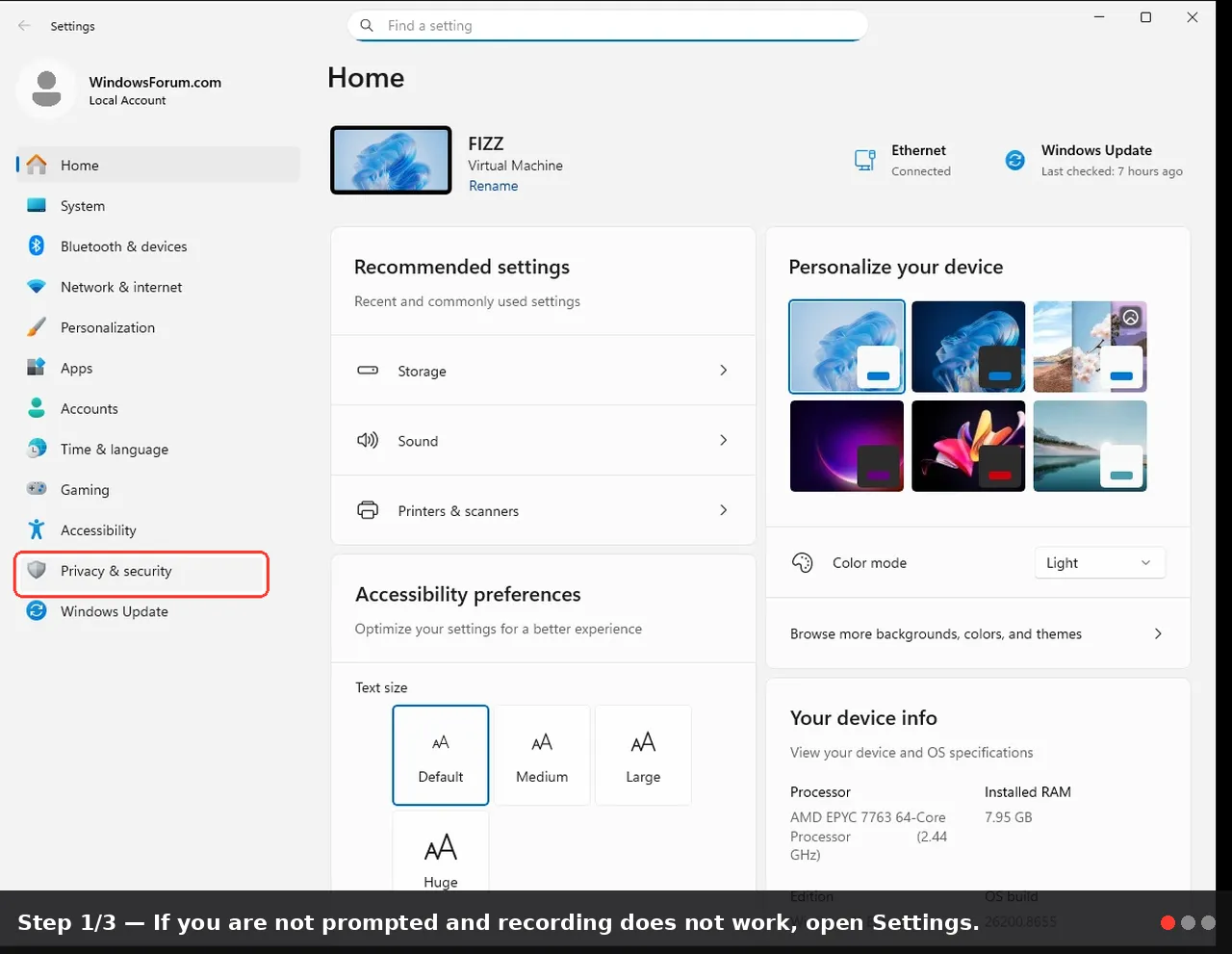The image size is (1232, 954).
Task: Click the Windows Update sync icon at top
Action: pyautogui.click(x=1015, y=161)
